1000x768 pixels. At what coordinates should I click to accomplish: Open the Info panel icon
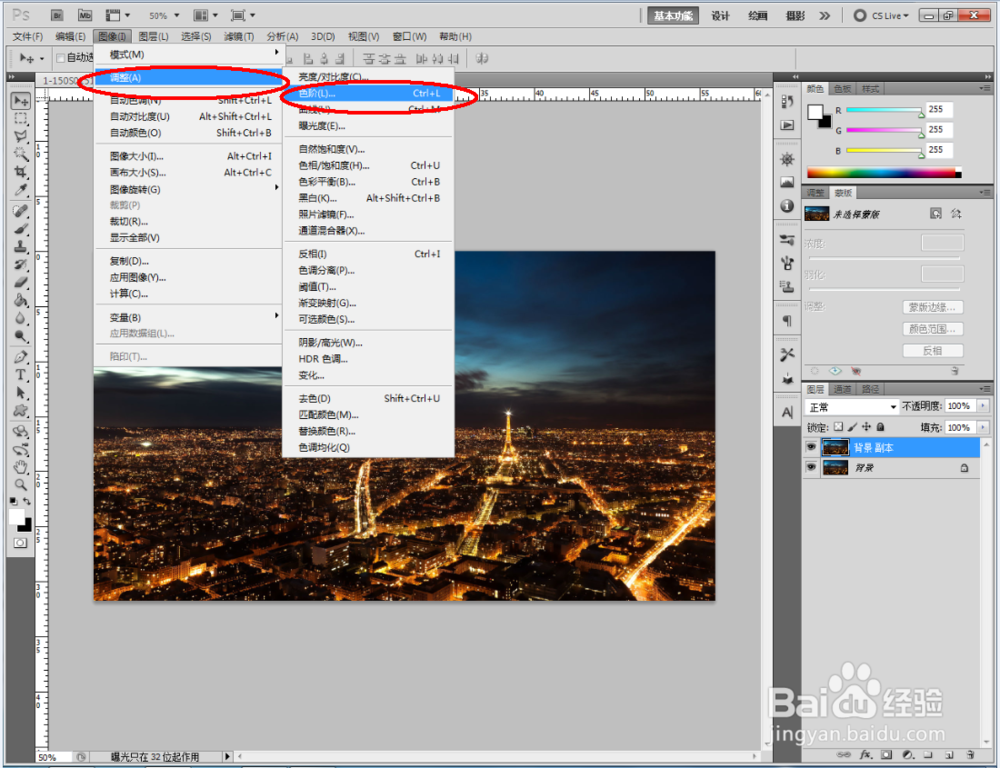click(787, 205)
